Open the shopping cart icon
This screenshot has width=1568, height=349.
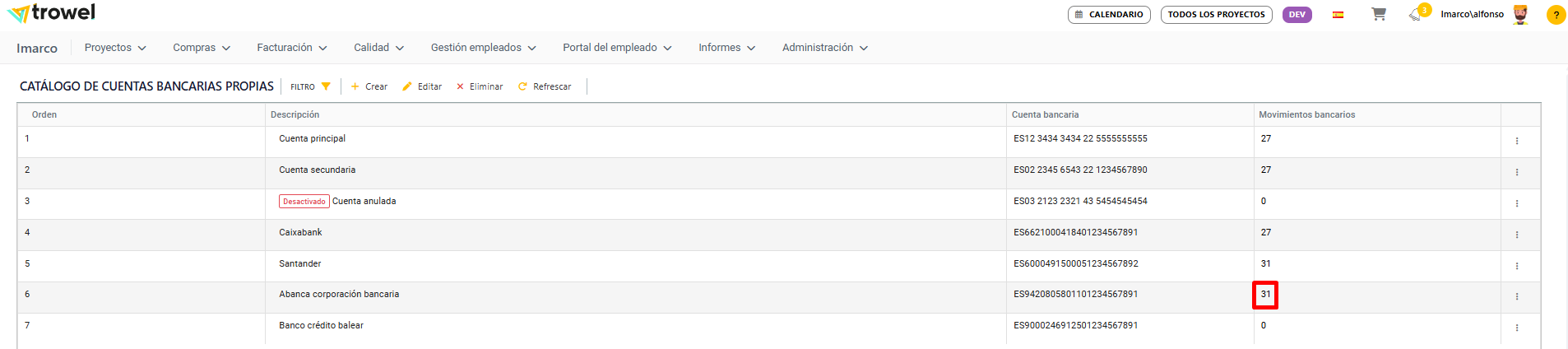[x=1379, y=14]
